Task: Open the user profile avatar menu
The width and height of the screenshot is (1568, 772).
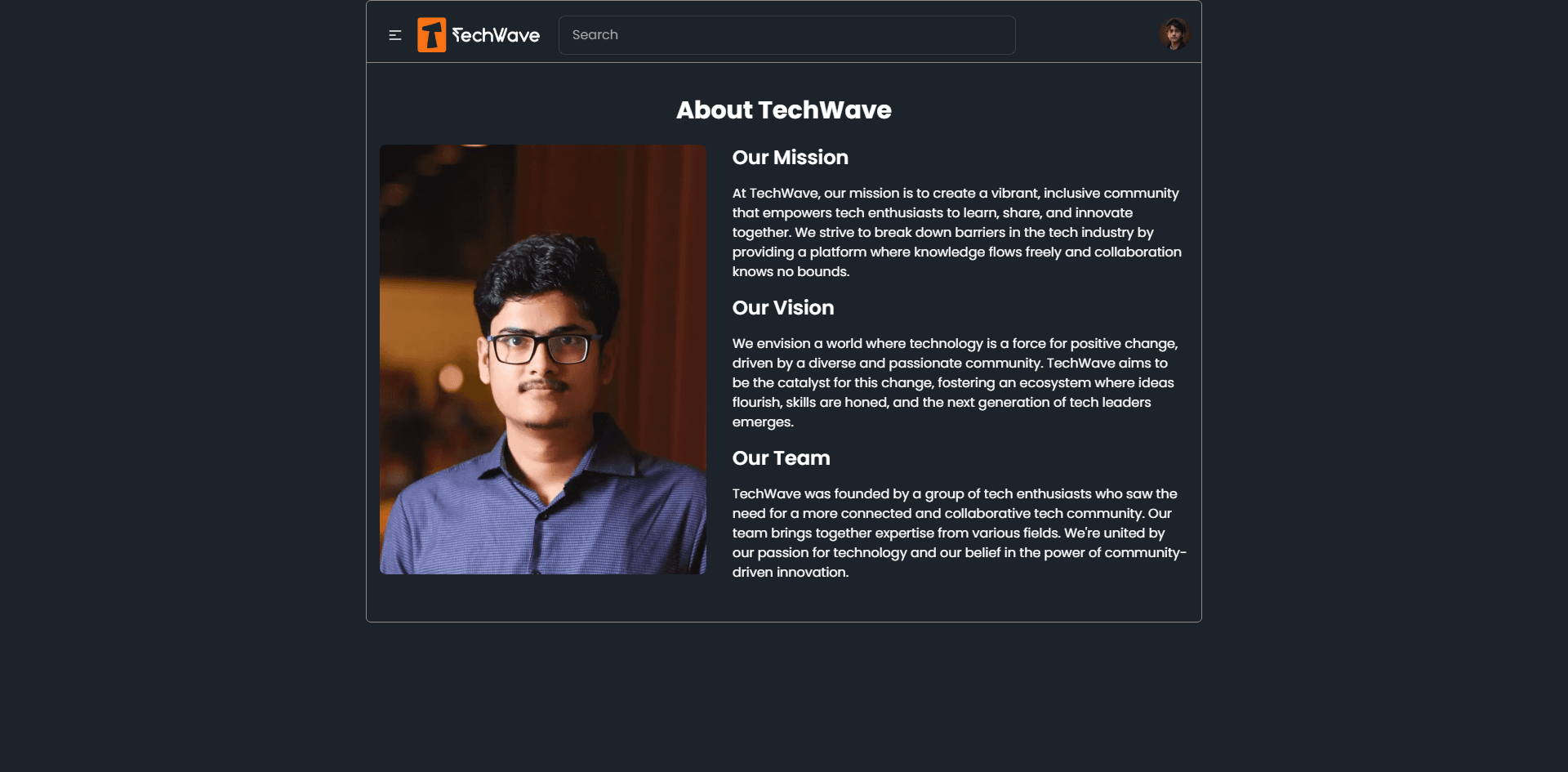Action: click(x=1174, y=34)
